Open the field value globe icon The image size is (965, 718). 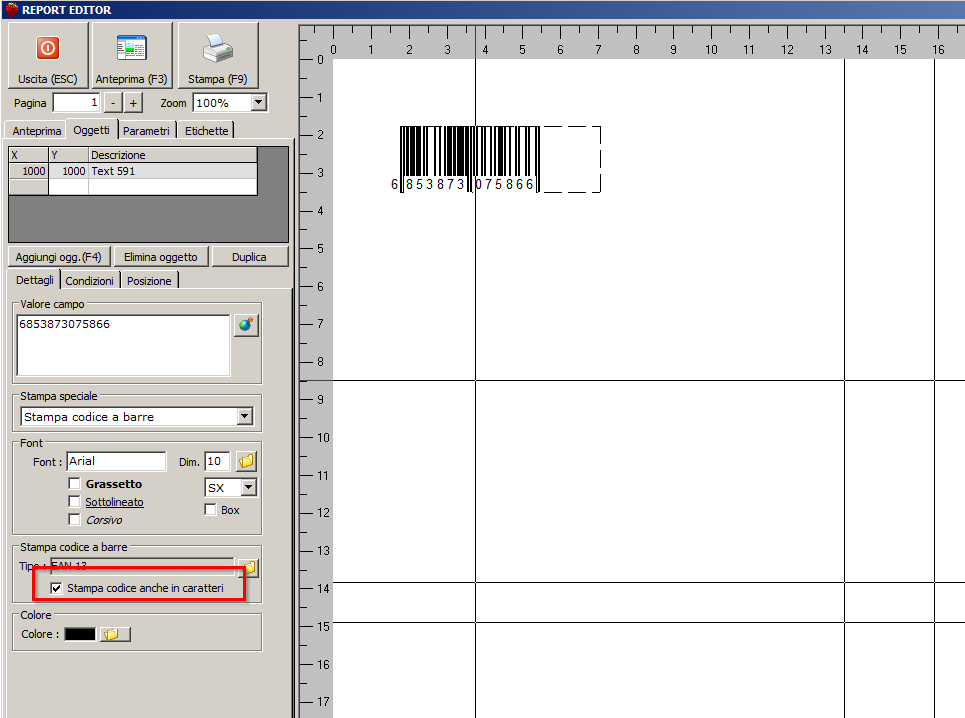[246, 325]
